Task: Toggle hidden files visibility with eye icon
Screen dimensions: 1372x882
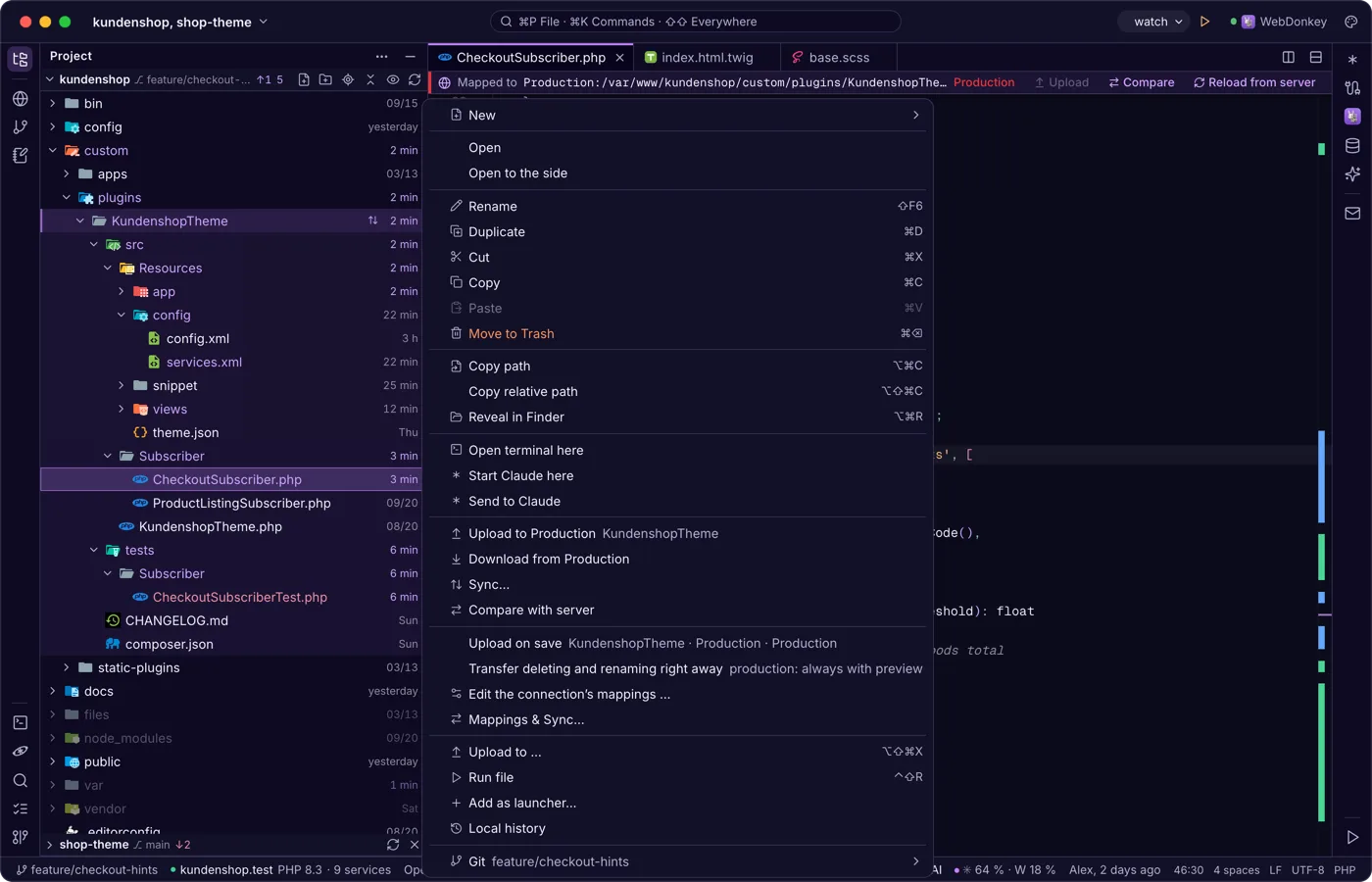Action: pos(393,79)
